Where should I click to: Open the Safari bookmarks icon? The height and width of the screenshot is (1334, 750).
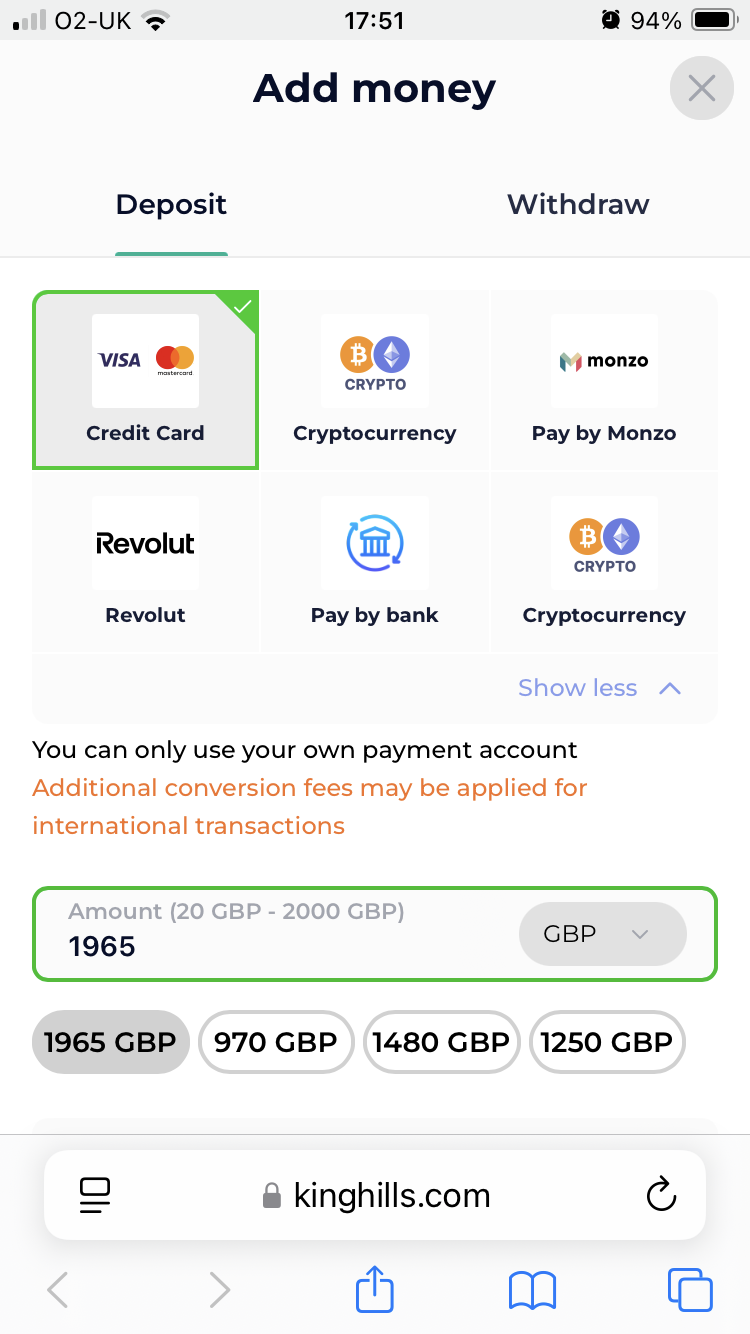coord(532,1289)
